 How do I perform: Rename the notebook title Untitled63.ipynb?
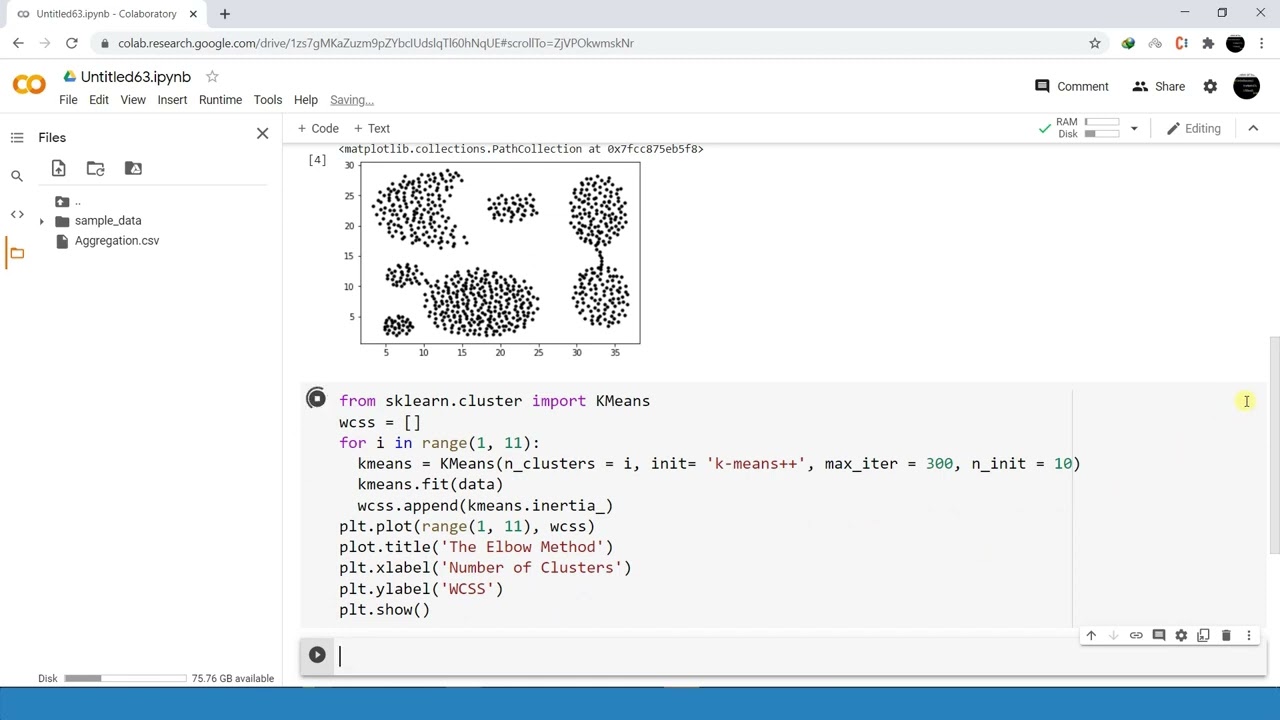tap(135, 77)
